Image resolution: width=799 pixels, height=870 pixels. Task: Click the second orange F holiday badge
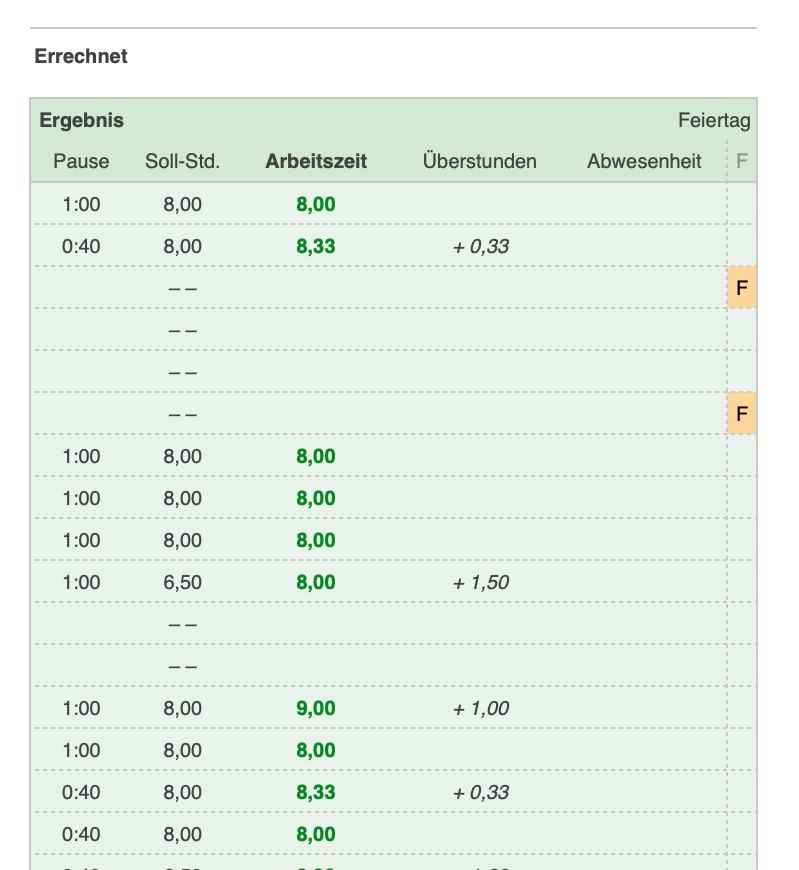[x=741, y=413]
